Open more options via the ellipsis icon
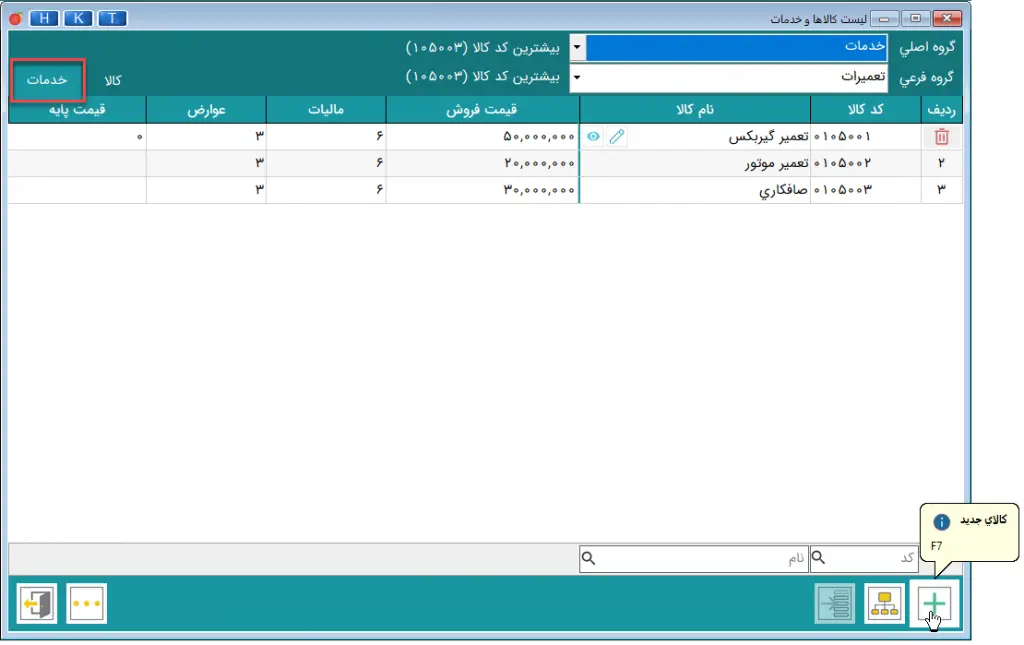The height and width of the screenshot is (645, 1024). tap(86, 603)
